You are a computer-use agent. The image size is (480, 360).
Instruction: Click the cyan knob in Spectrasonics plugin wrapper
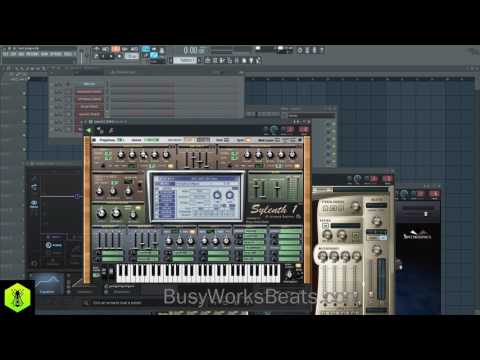[x=404, y=193]
